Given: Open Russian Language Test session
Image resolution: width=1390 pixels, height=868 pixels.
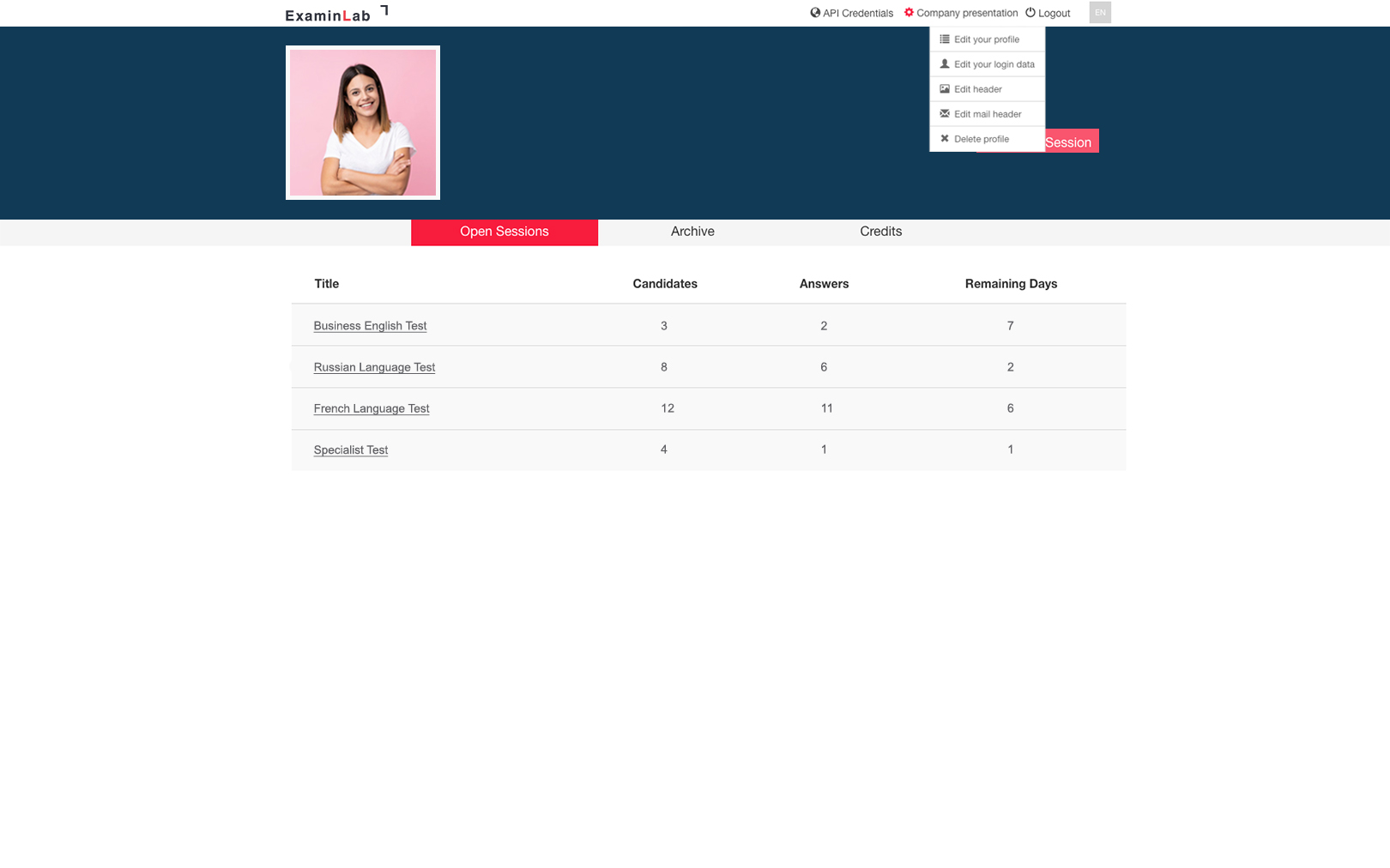Looking at the screenshot, I should point(374,367).
